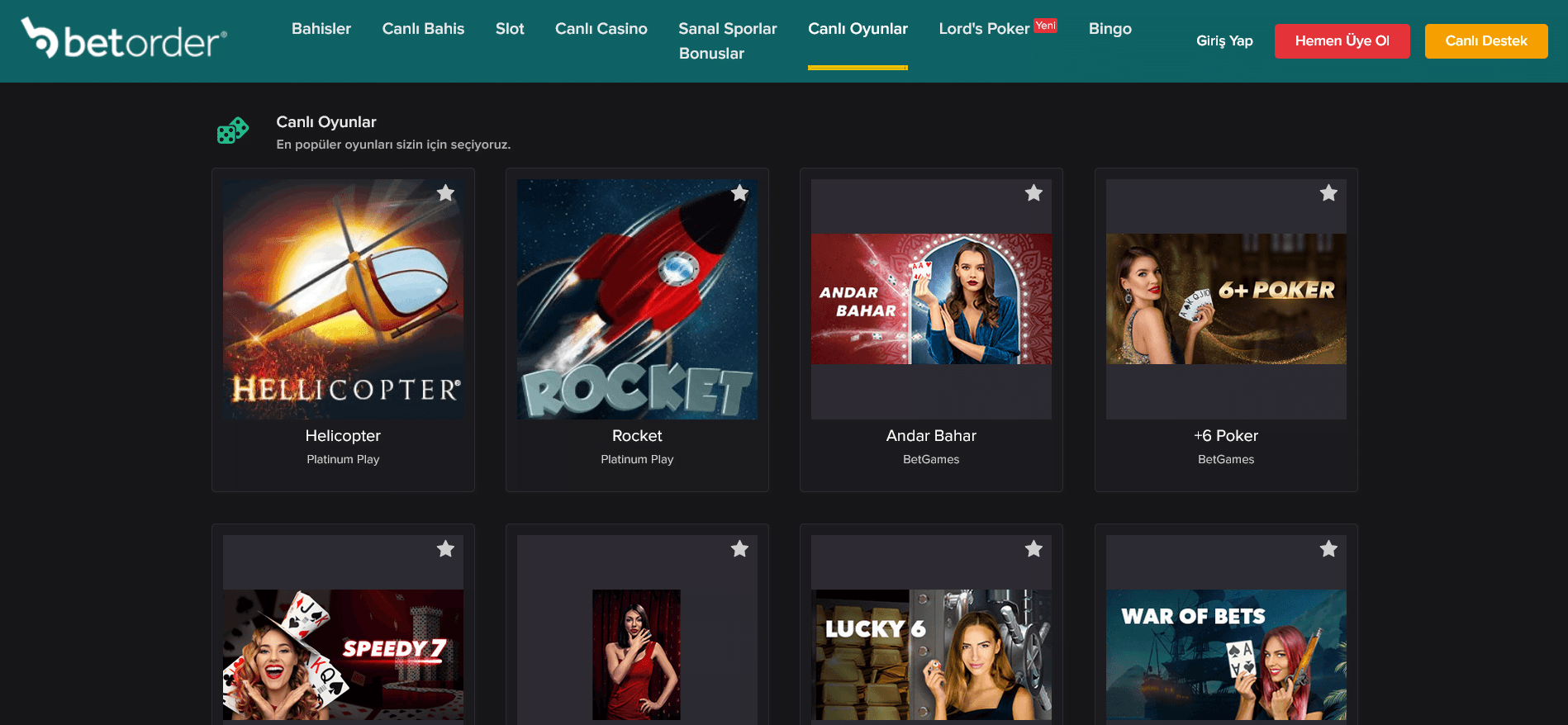Click star on red dress game card
The height and width of the screenshot is (725, 1568).
[x=739, y=549]
